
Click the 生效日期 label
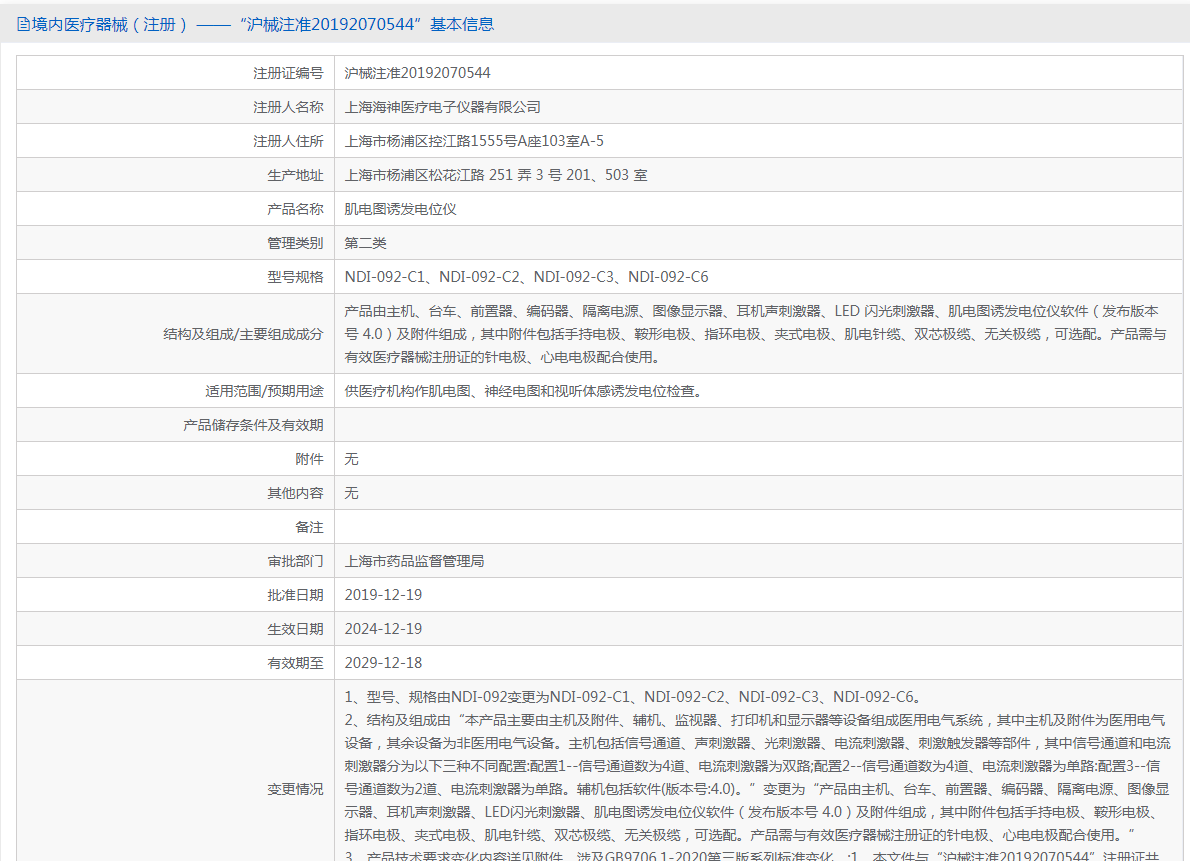pos(295,629)
